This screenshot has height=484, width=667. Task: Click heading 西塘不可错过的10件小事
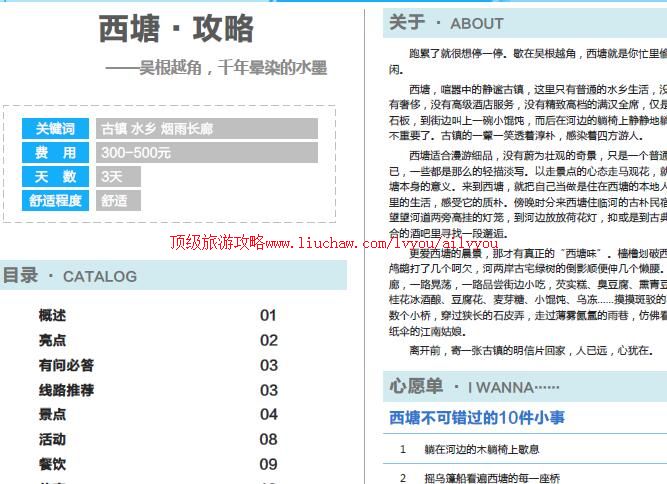pyautogui.click(x=477, y=418)
